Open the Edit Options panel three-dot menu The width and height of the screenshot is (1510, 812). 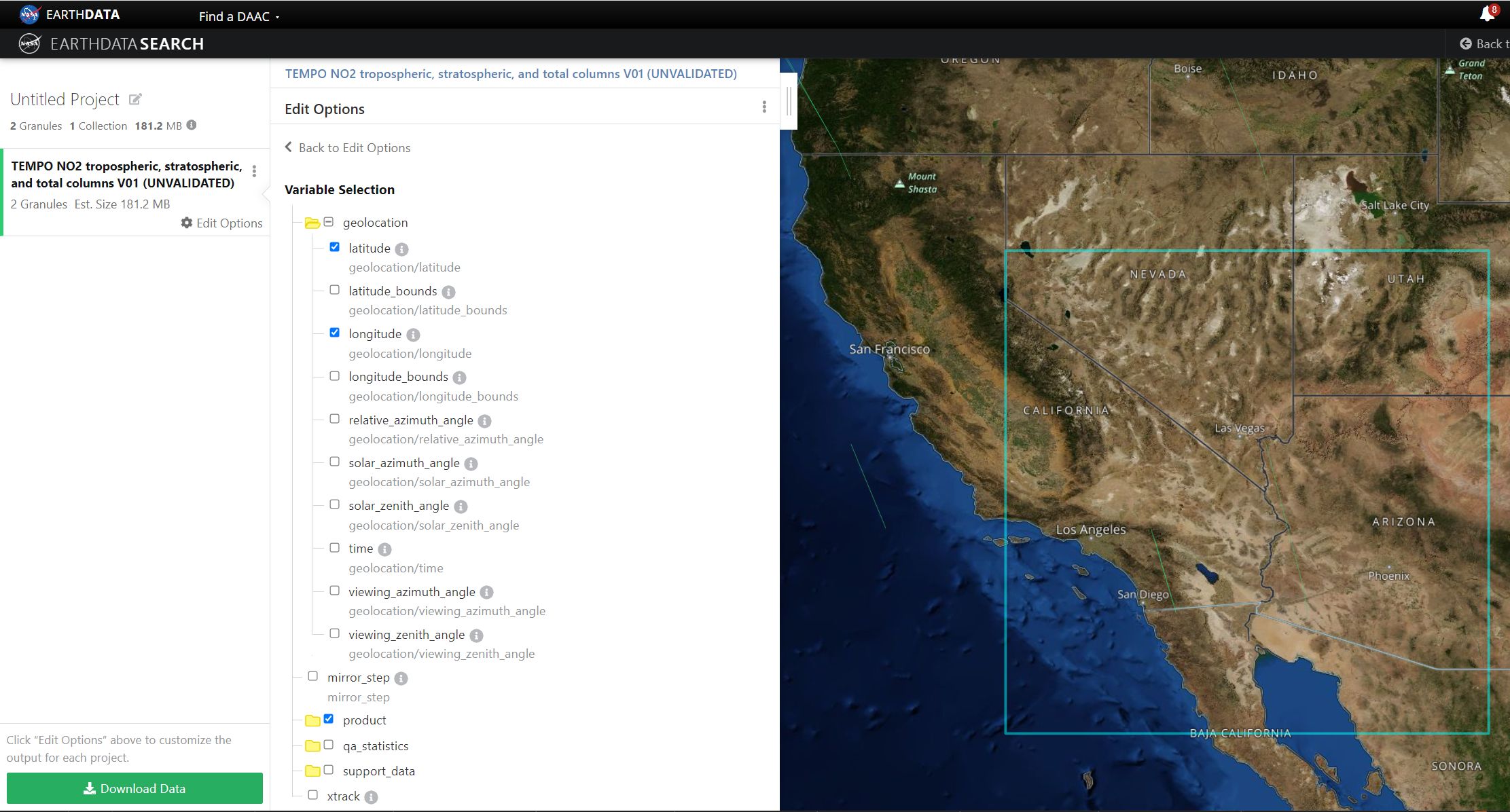(x=764, y=107)
